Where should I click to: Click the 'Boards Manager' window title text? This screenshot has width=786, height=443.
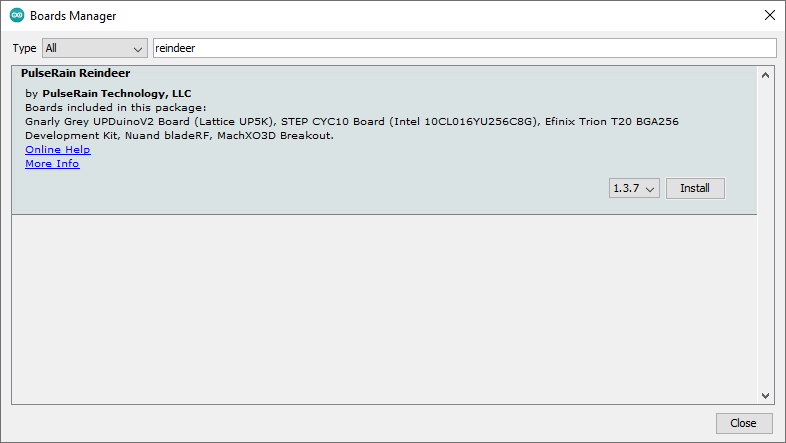[x=73, y=16]
